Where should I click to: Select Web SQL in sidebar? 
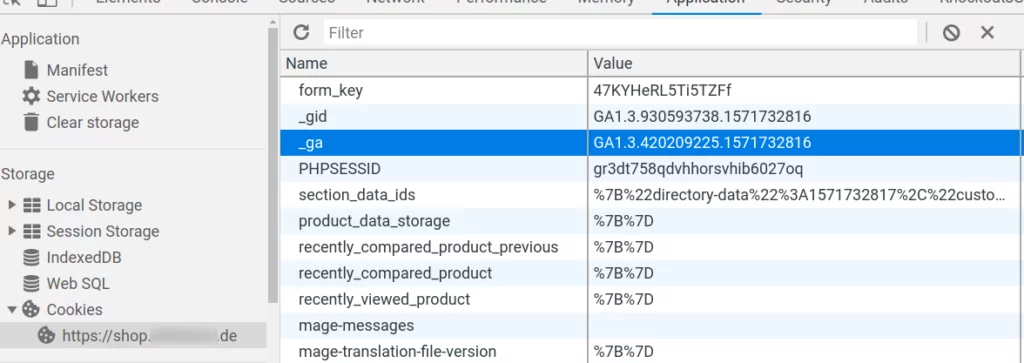[78, 283]
